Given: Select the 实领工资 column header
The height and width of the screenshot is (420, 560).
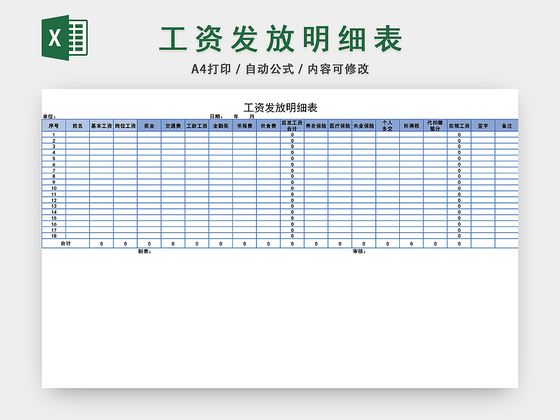Looking at the screenshot, I should pos(459,126).
